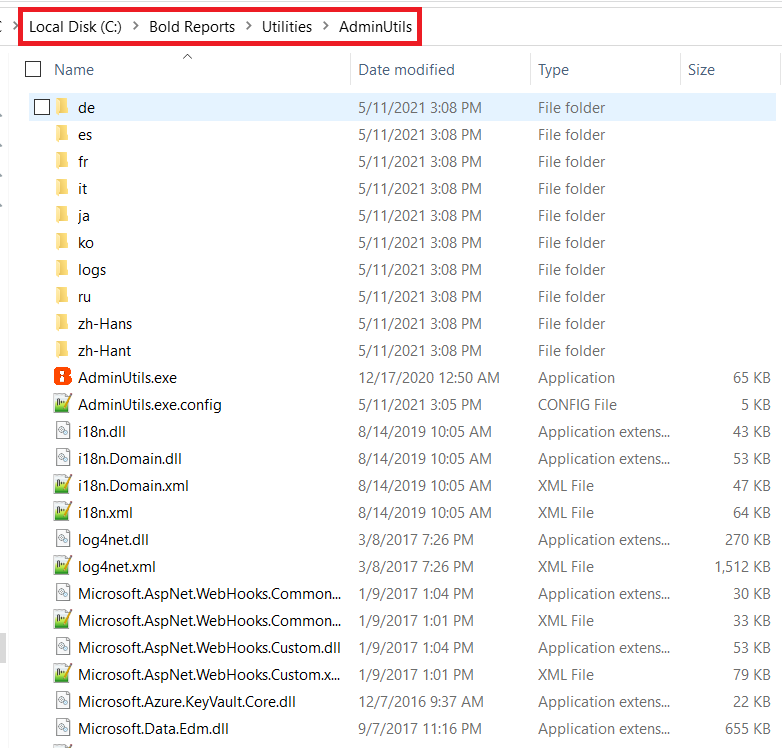The width and height of the screenshot is (782, 748).
Task: Click the Microsoft.Azure.KeyVault.Core.dll file icon
Action: [x=63, y=700]
